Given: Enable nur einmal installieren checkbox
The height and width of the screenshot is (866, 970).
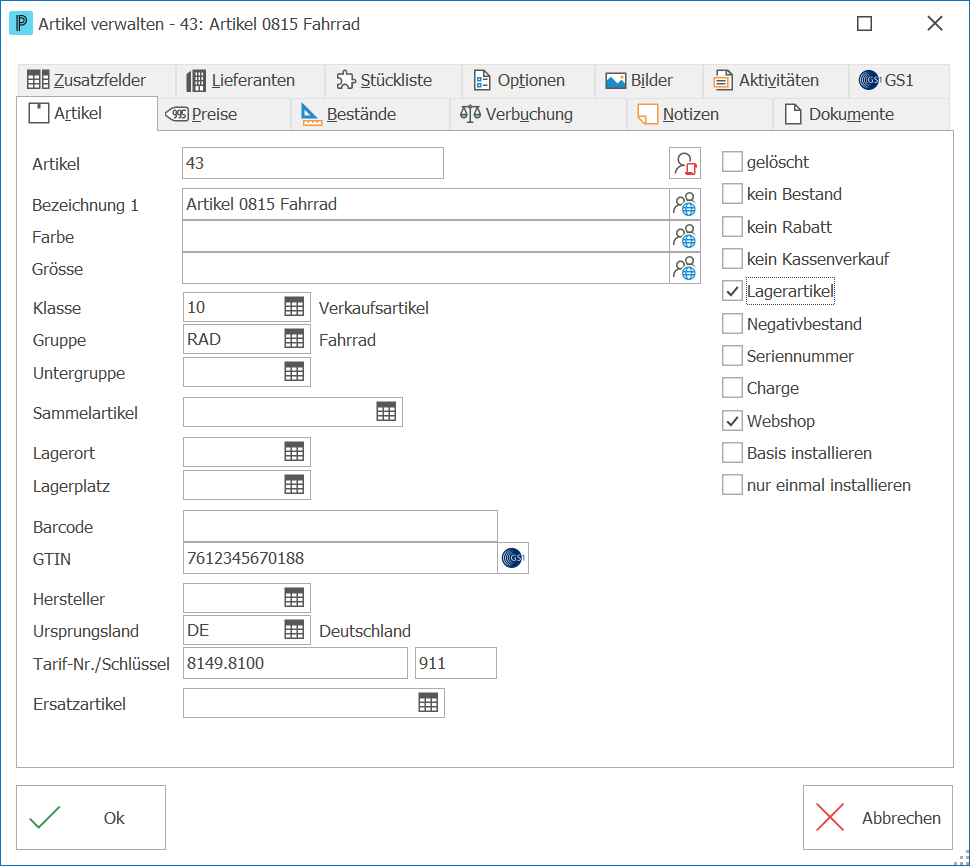Looking at the screenshot, I should [732, 485].
